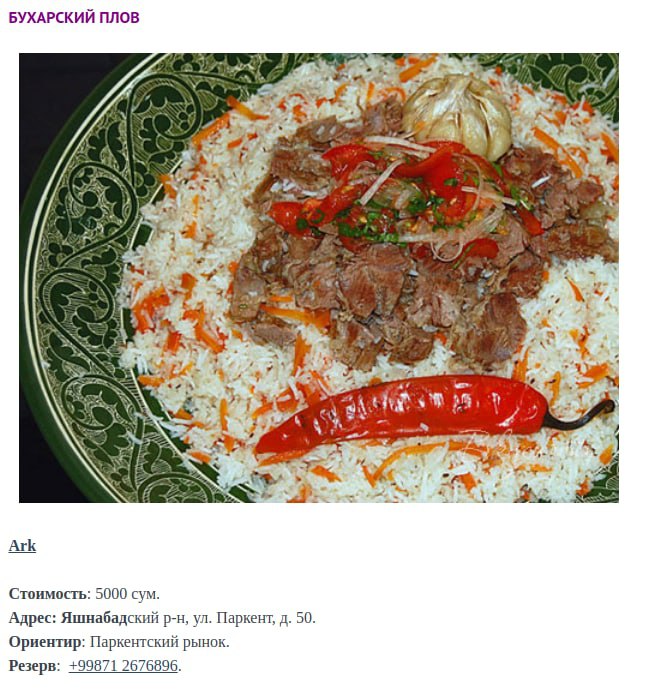656x693 pixels.
Task: Click the БУХАРСКИЙ ПЛОВ heading
Action: [74, 17]
